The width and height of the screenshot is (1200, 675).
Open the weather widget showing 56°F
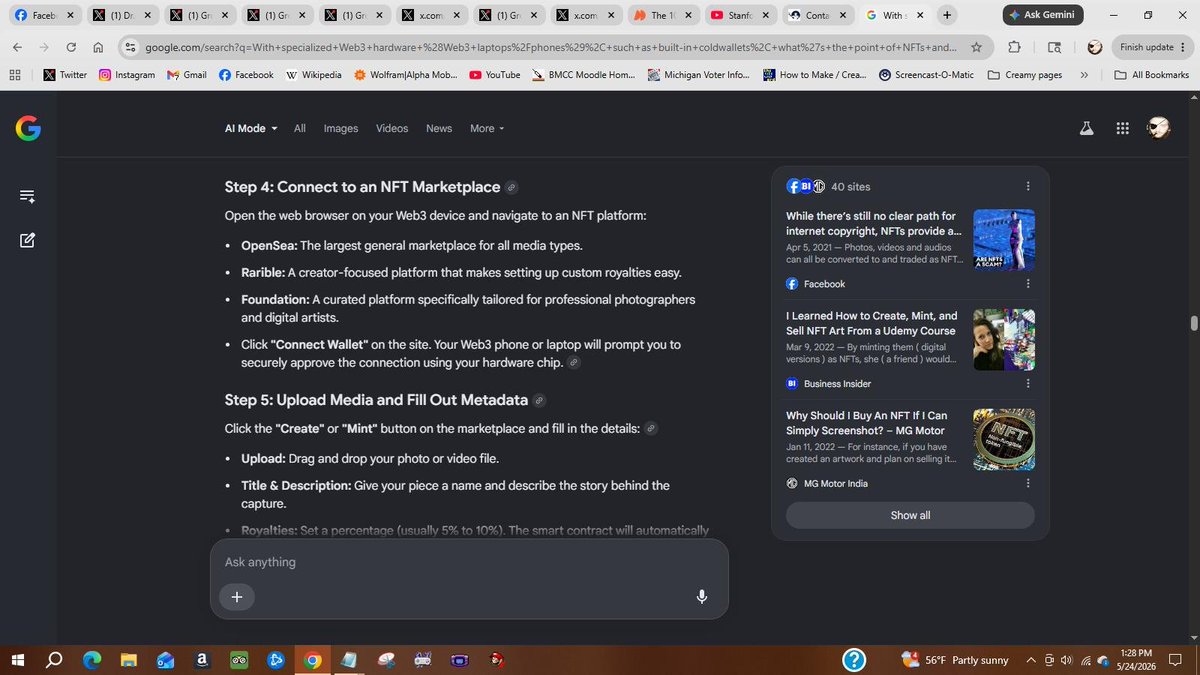coord(956,660)
